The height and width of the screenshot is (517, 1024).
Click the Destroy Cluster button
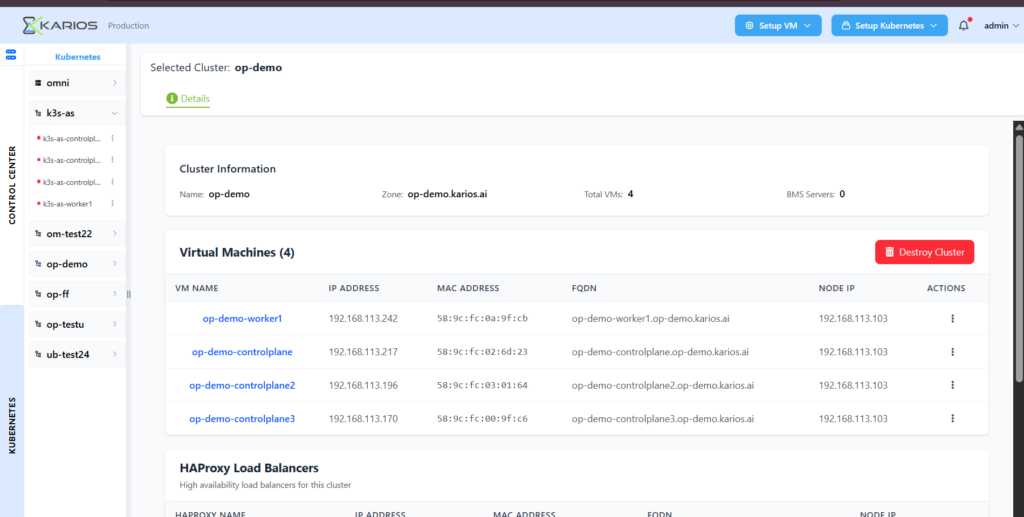pos(924,252)
